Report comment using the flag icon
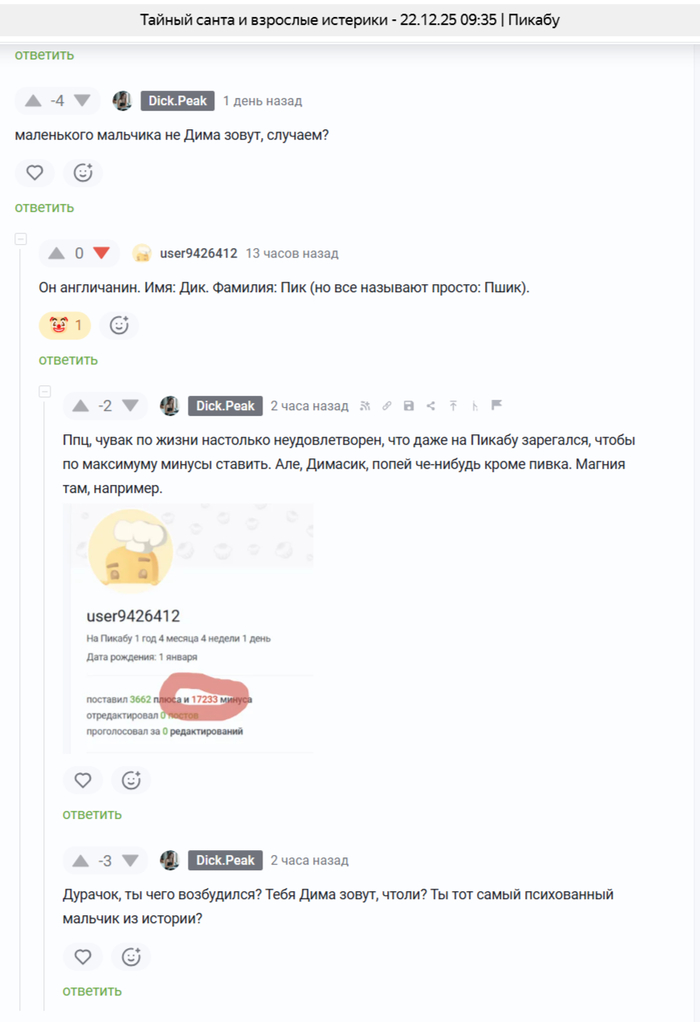Image resolution: width=700 pixels, height=1022 pixels. click(497, 405)
